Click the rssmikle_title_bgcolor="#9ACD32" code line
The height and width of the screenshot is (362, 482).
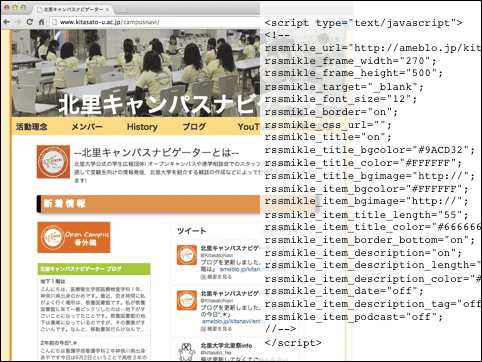click(370, 150)
